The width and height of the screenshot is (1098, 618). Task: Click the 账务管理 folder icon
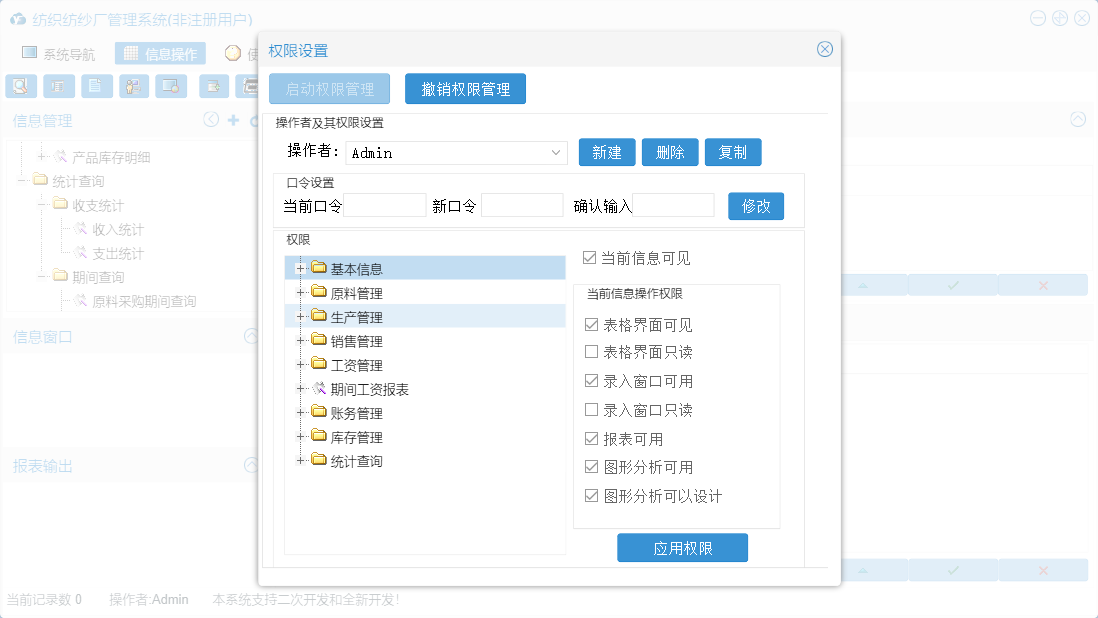319,413
